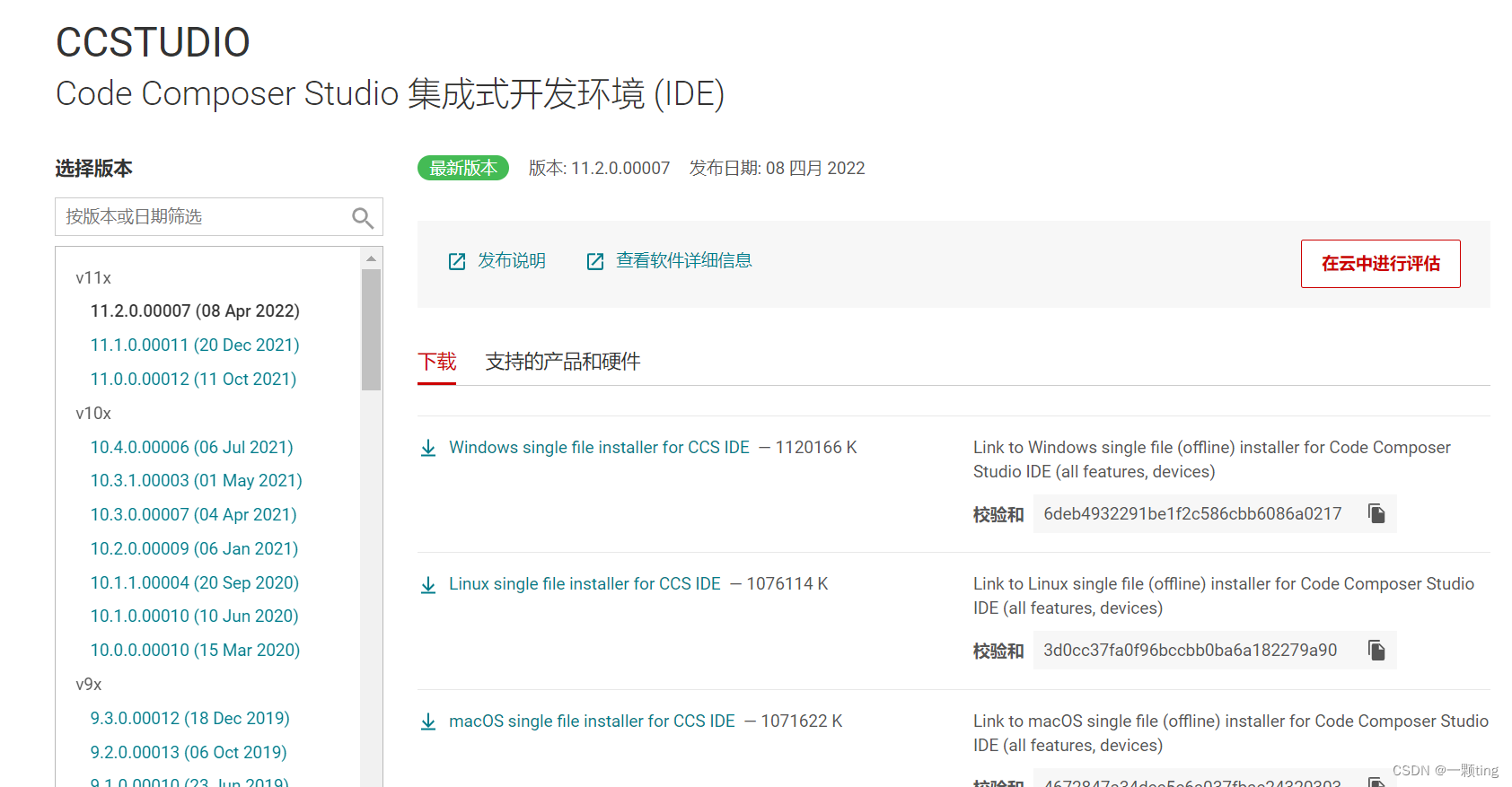Select version 10.3.1.00003 (01 May 2021)
Image resolution: width=1512 pixels, height=787 pixels.
point(196,480)
